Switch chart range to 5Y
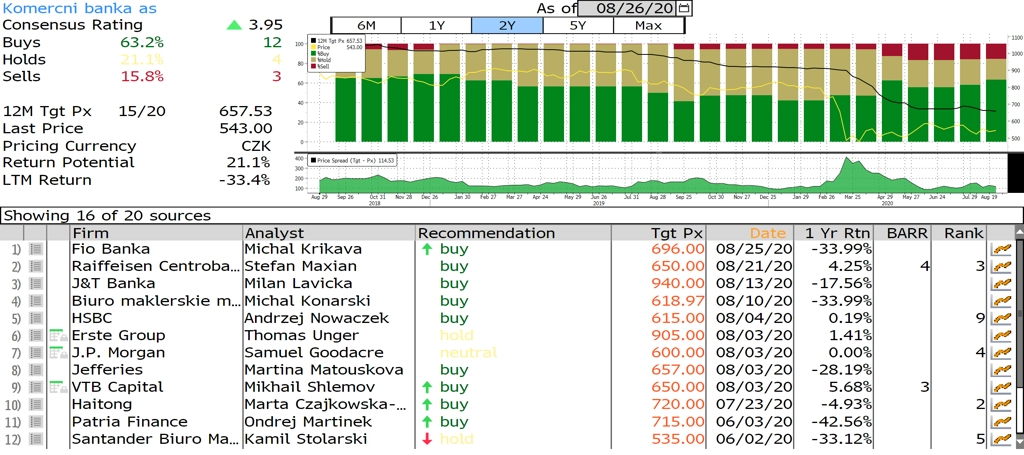The height and width of the screenshot is (455, 1024). click(x=578, y=25)
